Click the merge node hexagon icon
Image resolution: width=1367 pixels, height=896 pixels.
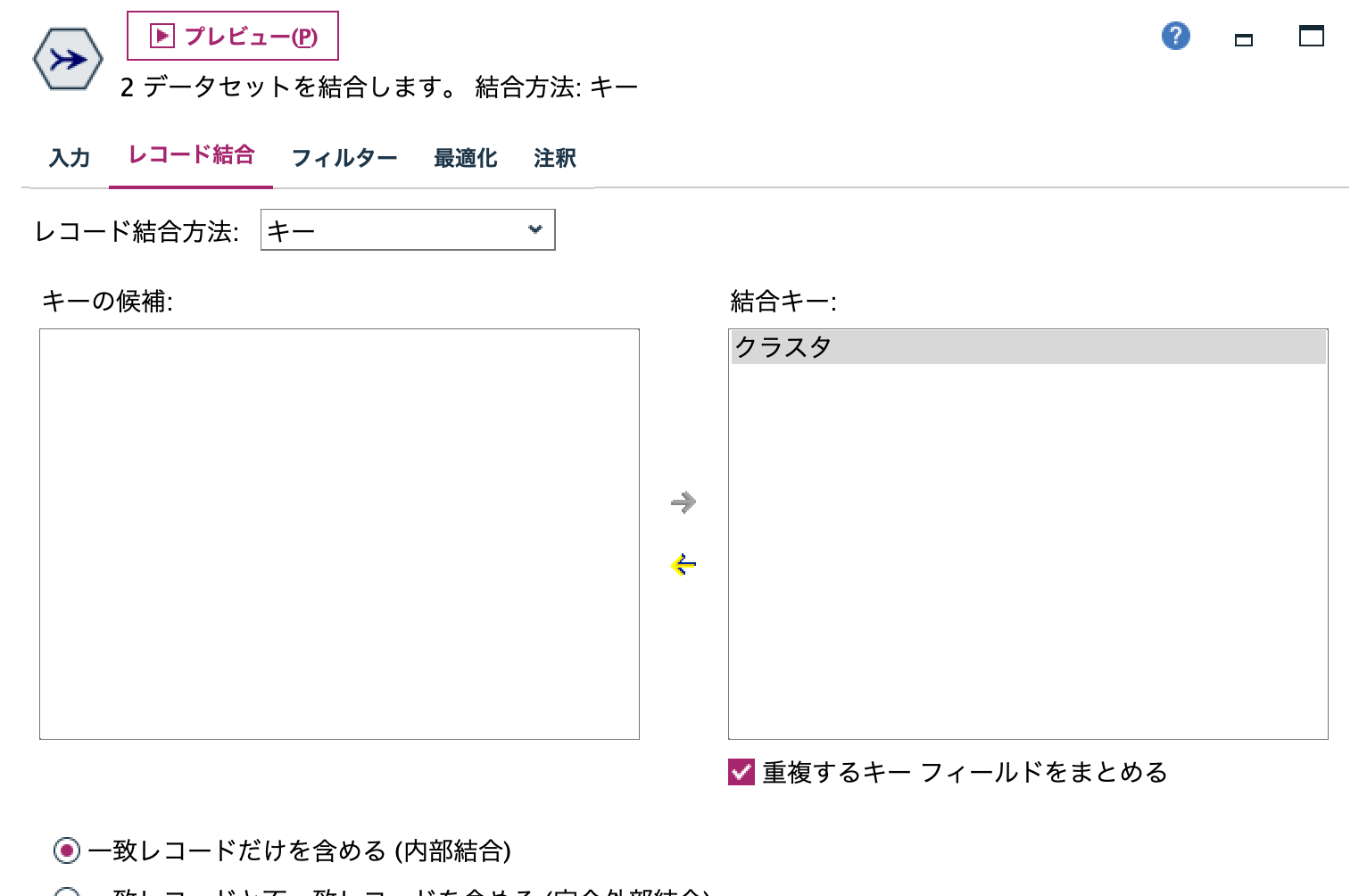[67, 59]
